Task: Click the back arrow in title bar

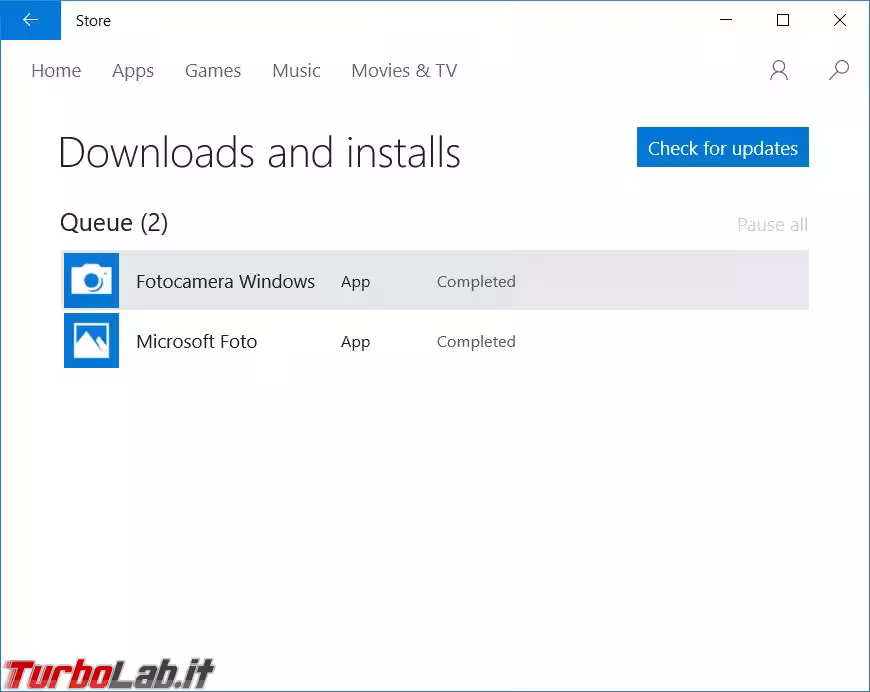Action: click(x=30, y=20)
